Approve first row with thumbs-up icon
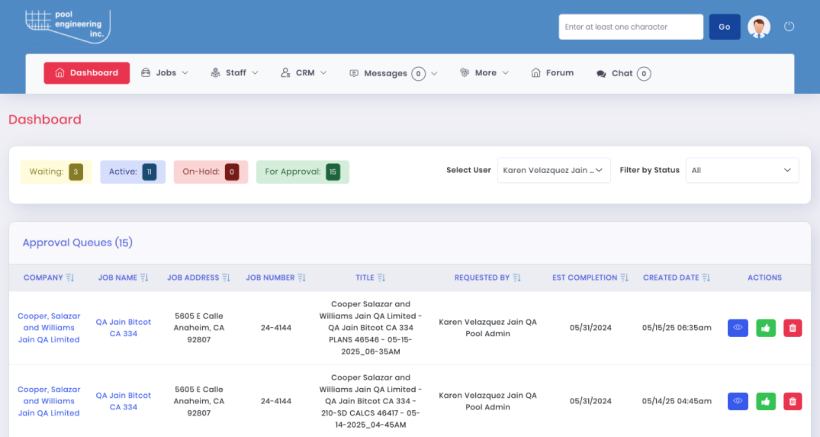820x437 pixels. [766, 327]
